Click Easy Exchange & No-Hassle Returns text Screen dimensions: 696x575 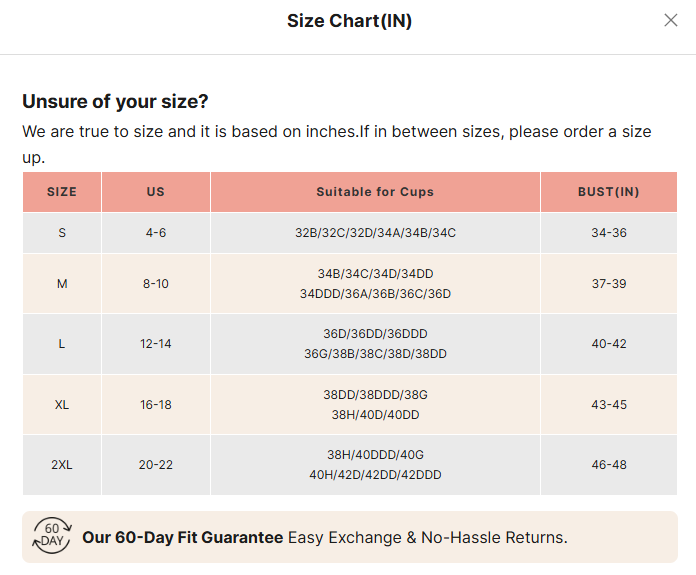[x=427, y=537]
